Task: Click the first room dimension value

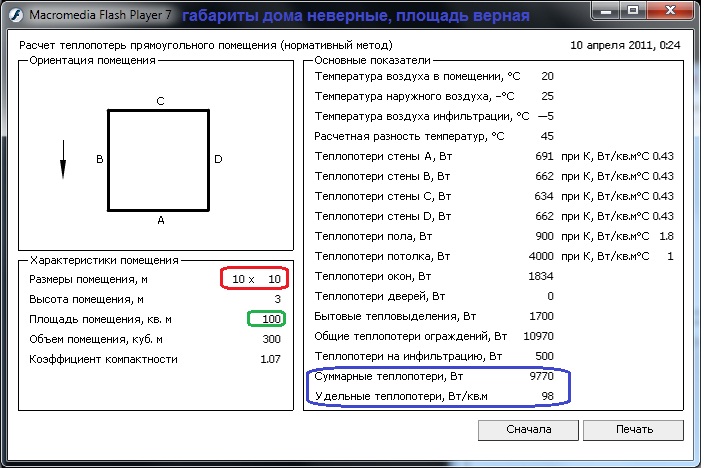Action: tap(238, 278)
